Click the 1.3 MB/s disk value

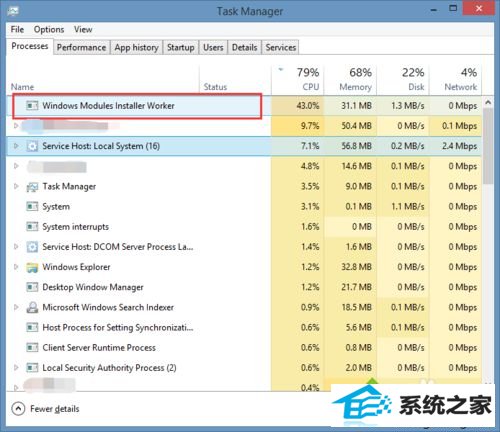click(x=408, y=106)
